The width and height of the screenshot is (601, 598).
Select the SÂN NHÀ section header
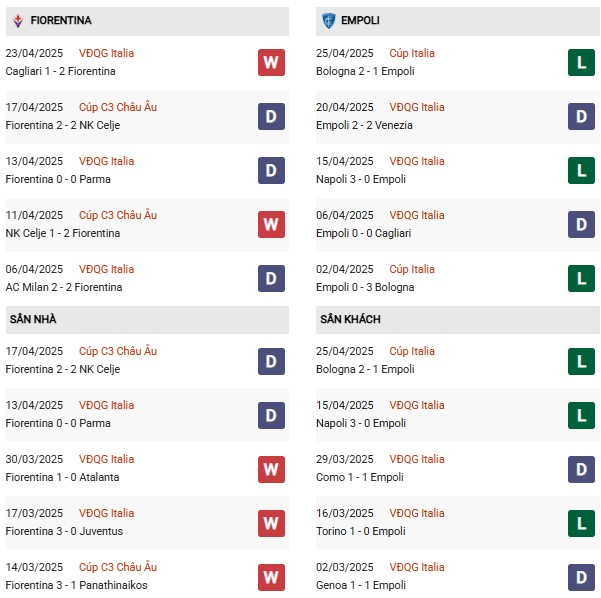pyautogui.click(x=35, y=319)
